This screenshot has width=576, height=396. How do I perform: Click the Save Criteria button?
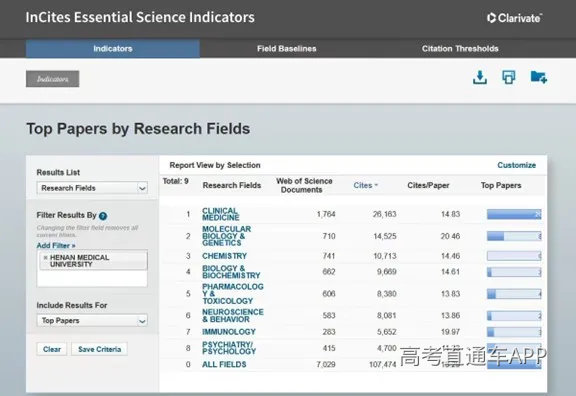click(x=100, y=349)
